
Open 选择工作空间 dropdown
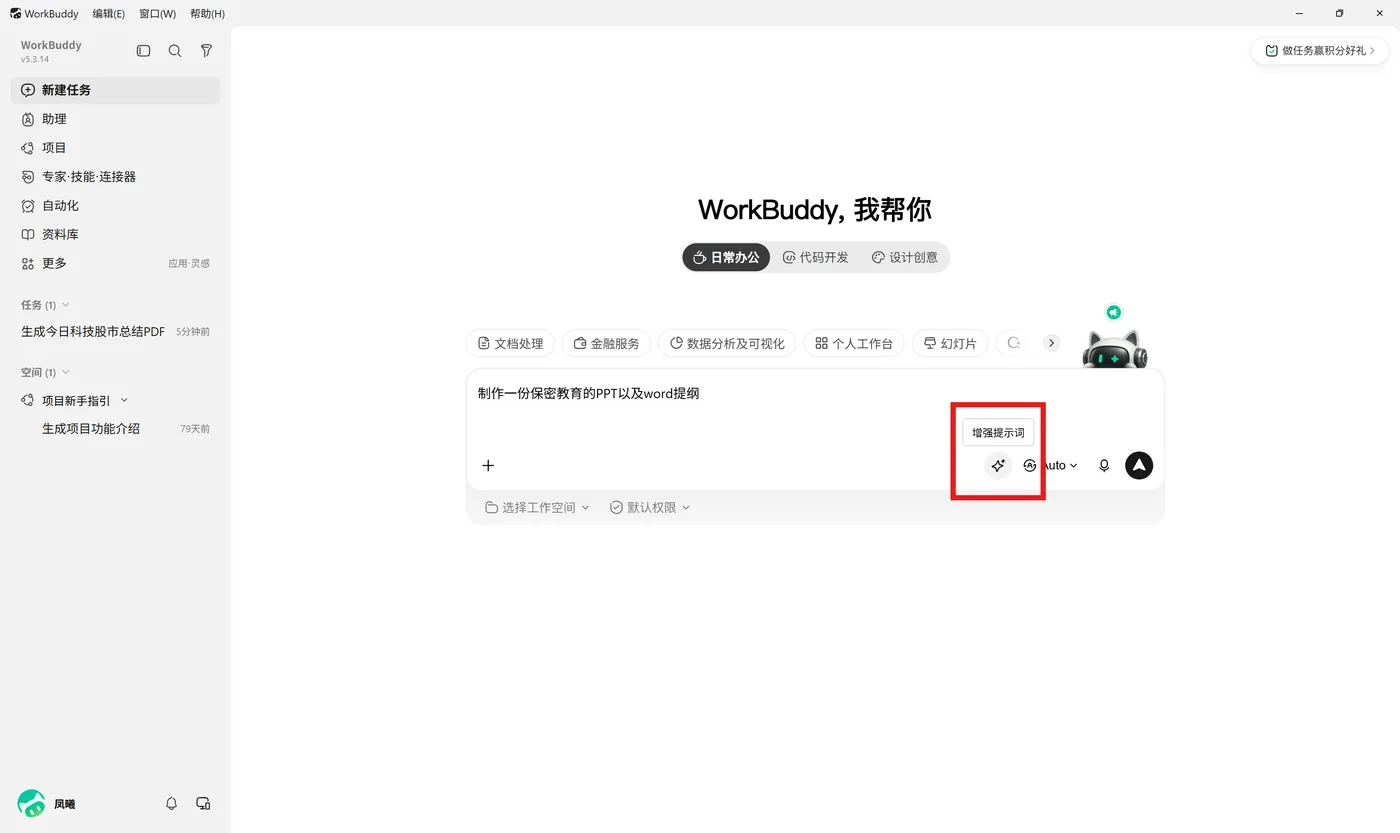[538, 508]
